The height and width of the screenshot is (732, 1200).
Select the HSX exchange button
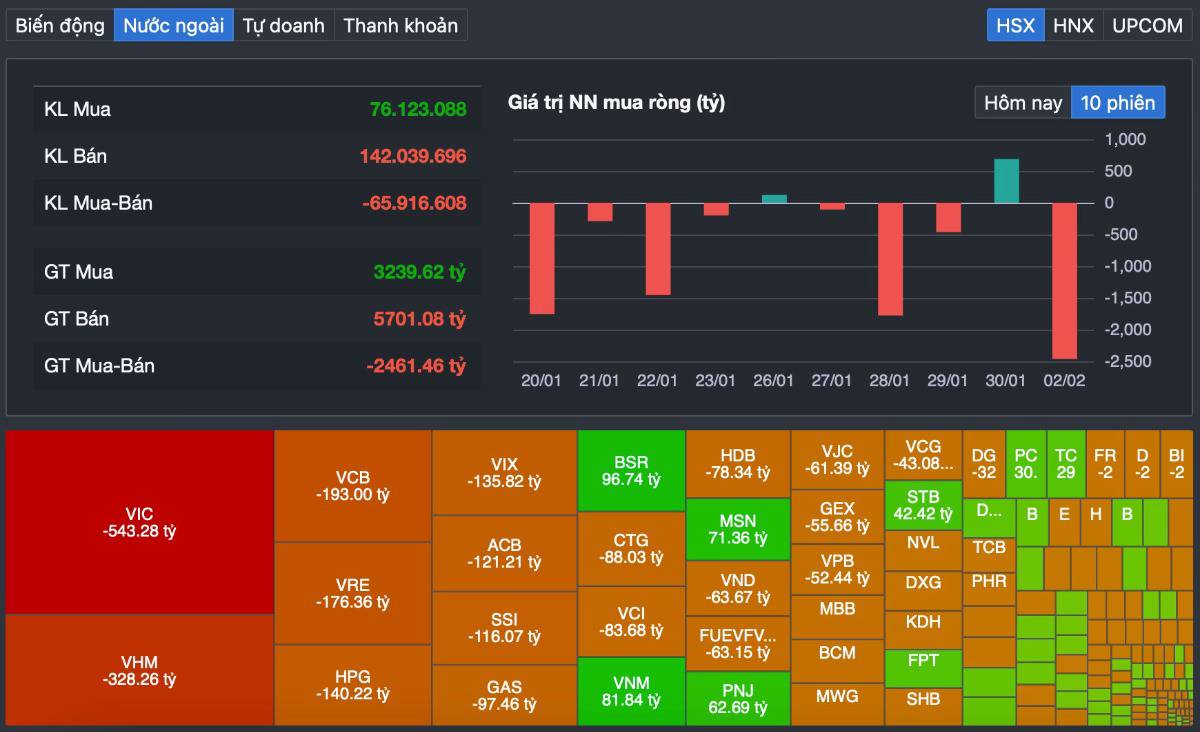pos(1016,25)
